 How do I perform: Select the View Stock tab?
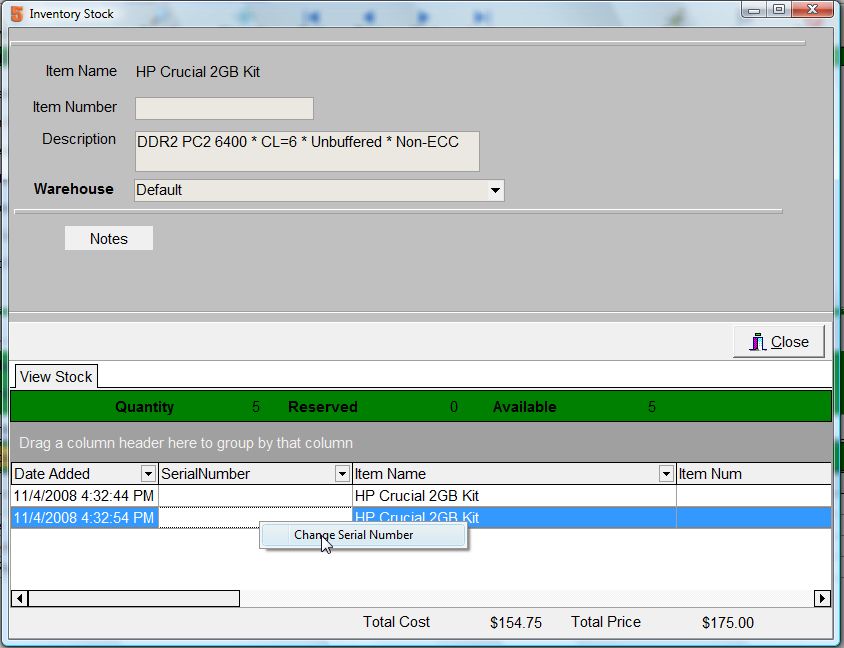click(x=56, y=377)
